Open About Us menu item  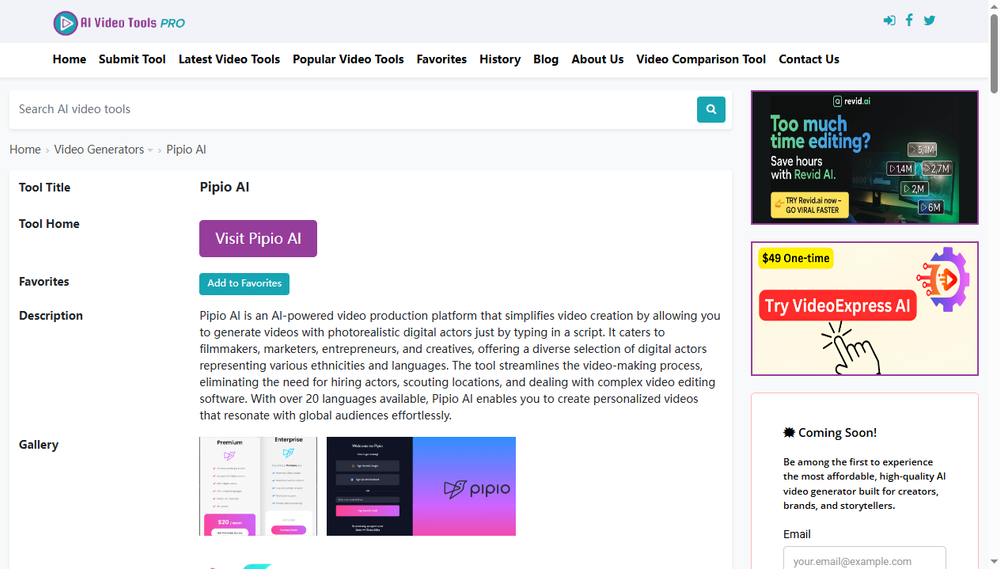coord(598,59)
